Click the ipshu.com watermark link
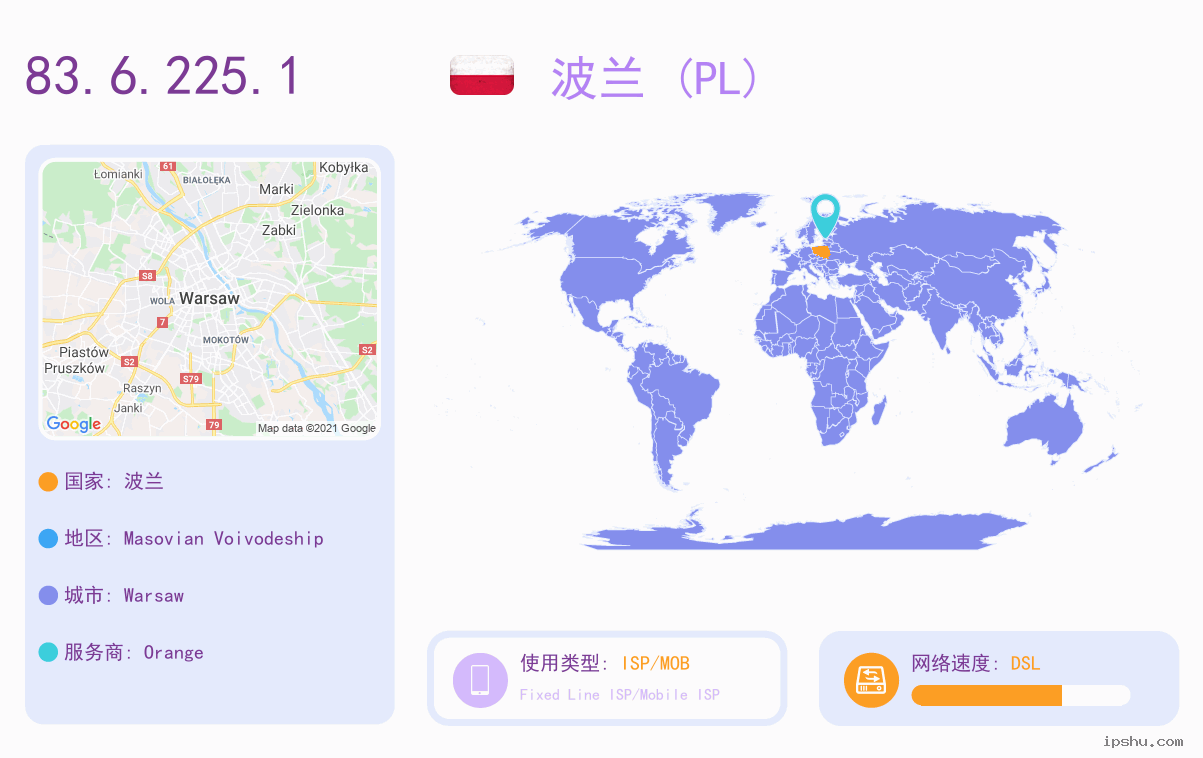 pos(1143,741)
